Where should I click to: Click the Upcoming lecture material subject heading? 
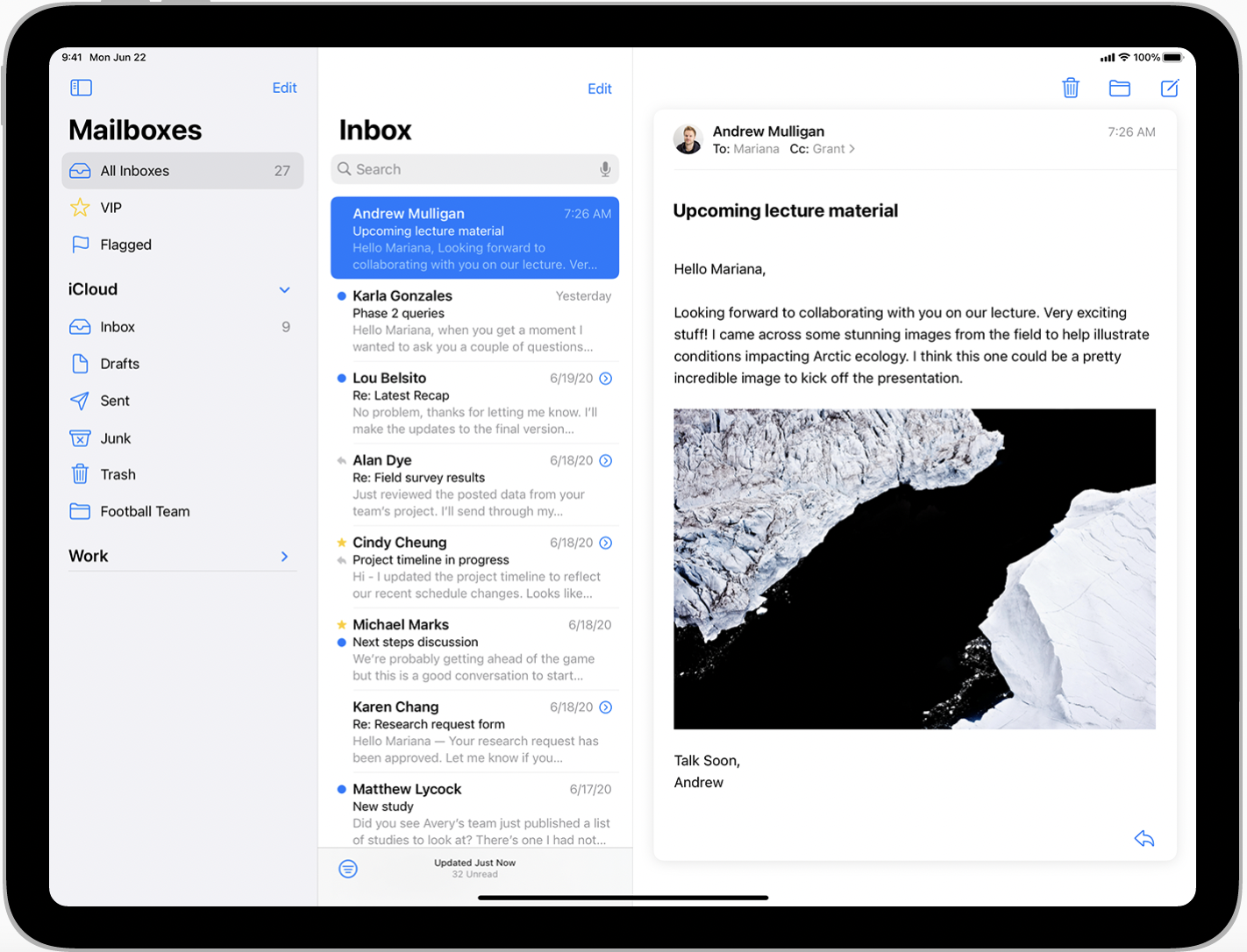(786, 210)
